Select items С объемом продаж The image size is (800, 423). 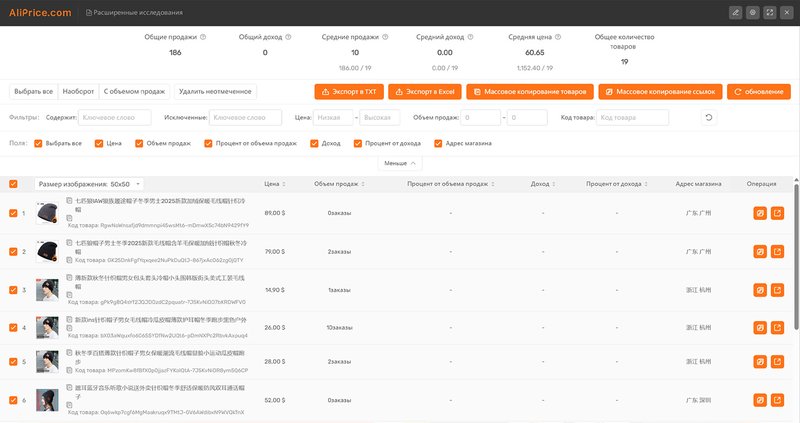pos(134,91)
